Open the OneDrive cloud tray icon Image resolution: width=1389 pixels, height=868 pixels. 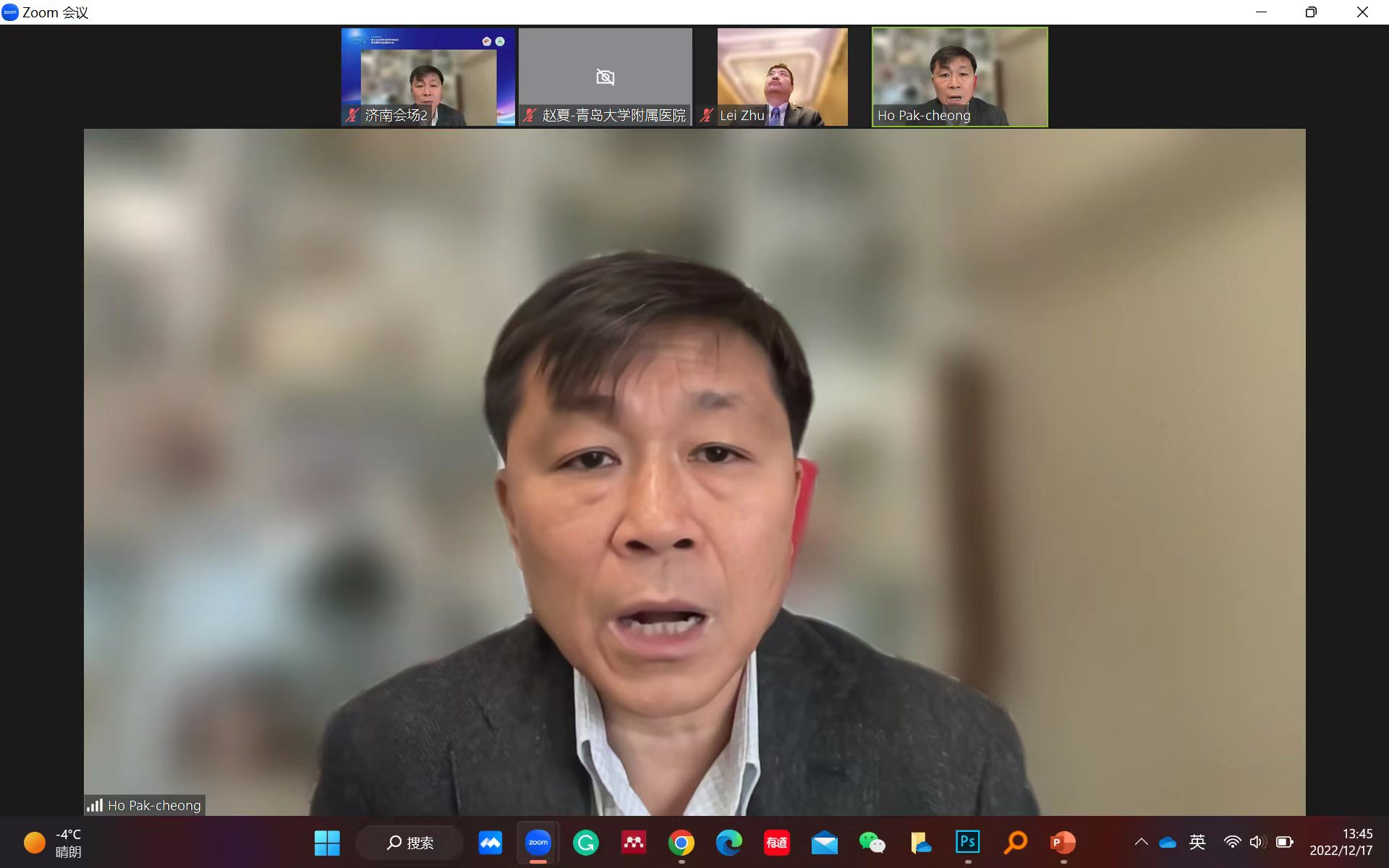[1168, 843]
